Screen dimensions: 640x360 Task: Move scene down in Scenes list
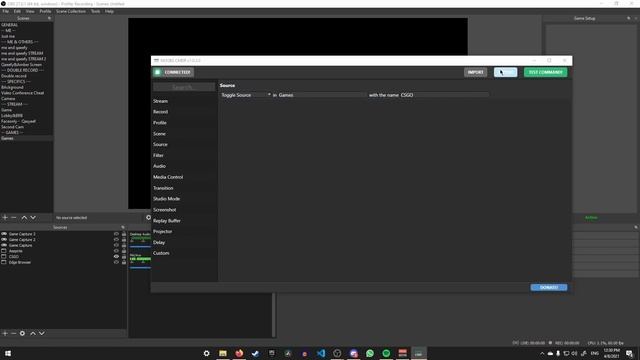click(x=33, y=218)
